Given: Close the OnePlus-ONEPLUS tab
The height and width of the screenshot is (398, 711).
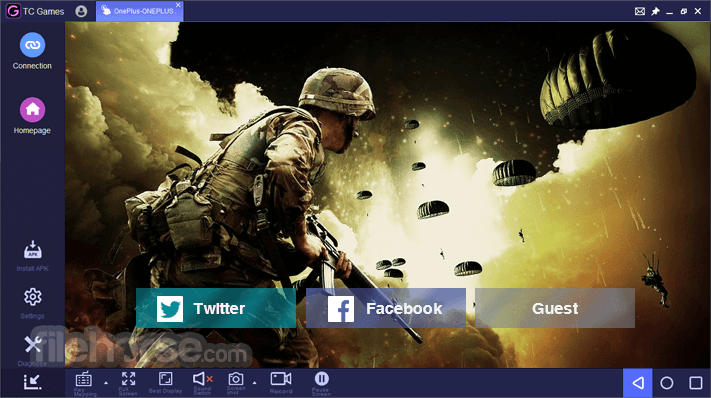Looking at the screenshot, I should (x=178, y=5).
